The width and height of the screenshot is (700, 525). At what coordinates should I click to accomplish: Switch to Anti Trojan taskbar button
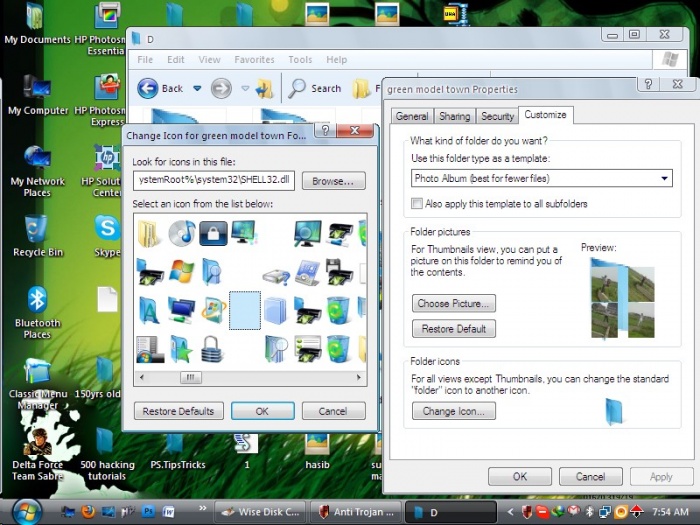357,512
